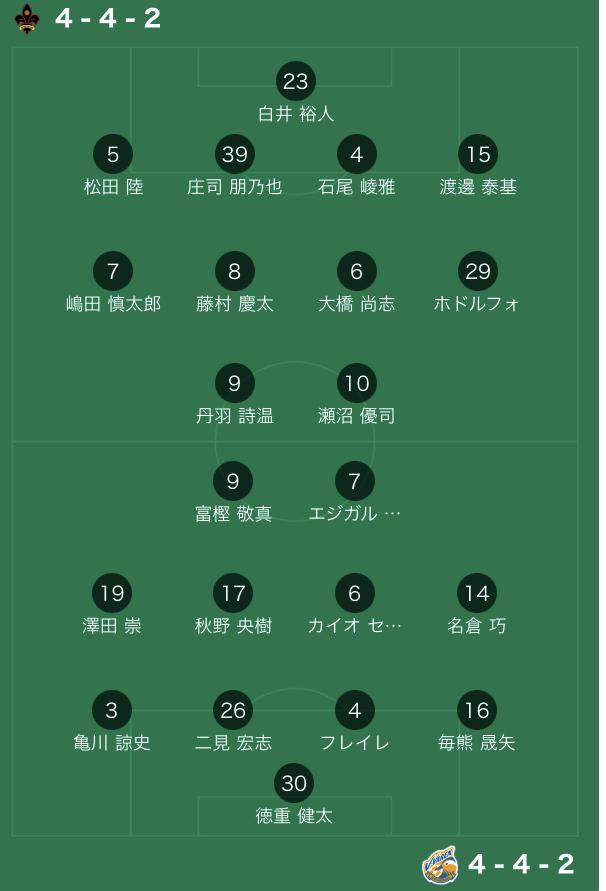
Task: Select player number 14 名倉 巧
Action: (x=477, y=593)
